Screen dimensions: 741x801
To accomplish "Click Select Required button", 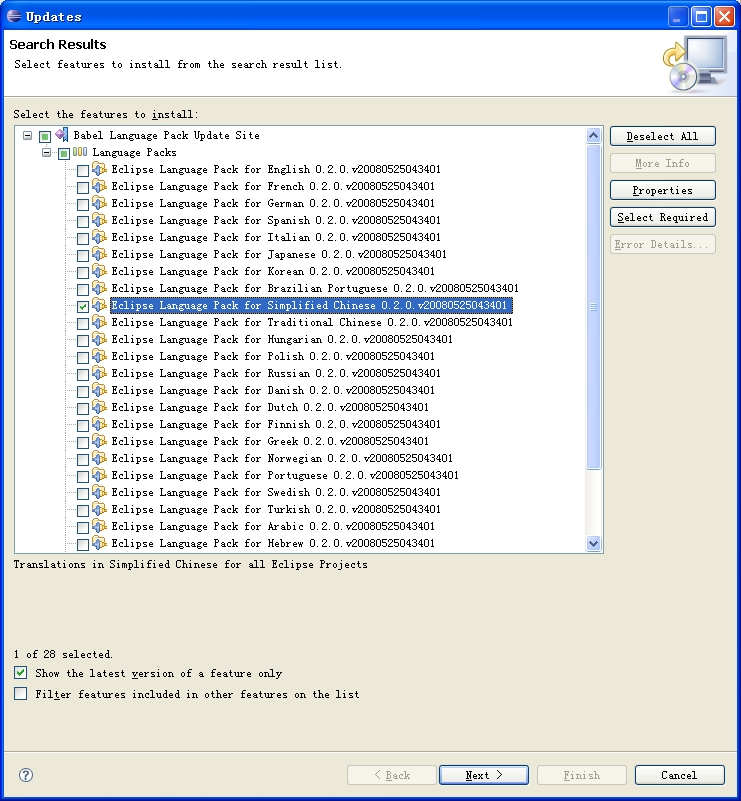I will 662,218.
